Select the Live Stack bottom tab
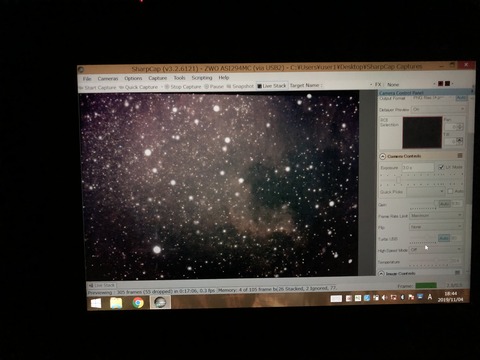Screen dimensions: 480x360 [102, 285]
